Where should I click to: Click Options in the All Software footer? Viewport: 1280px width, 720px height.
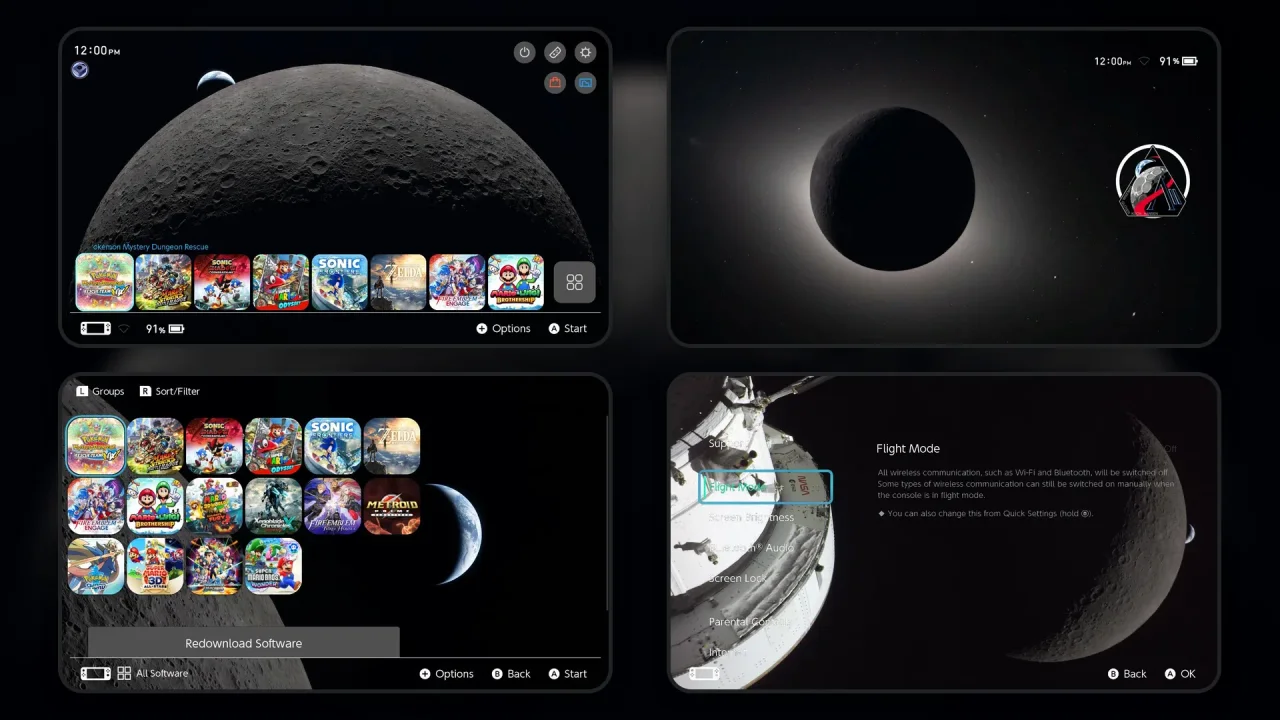(447, 673)
